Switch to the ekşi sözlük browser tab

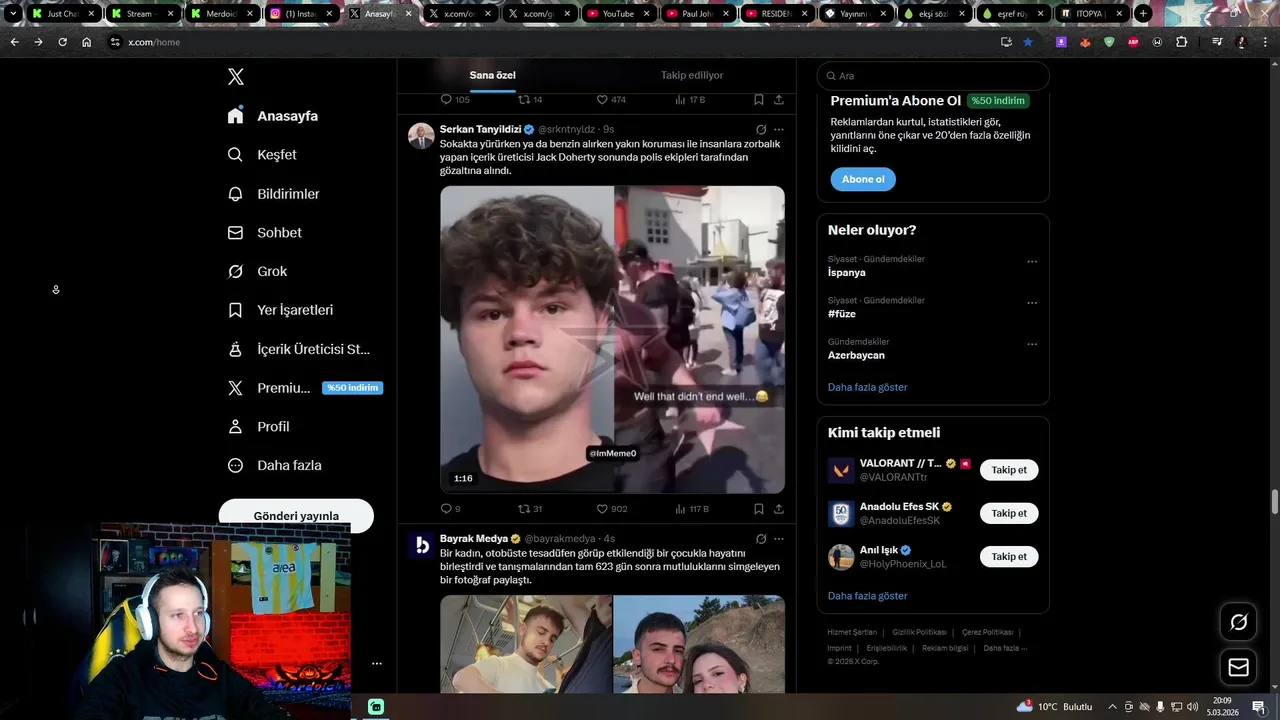coord(932,14)
